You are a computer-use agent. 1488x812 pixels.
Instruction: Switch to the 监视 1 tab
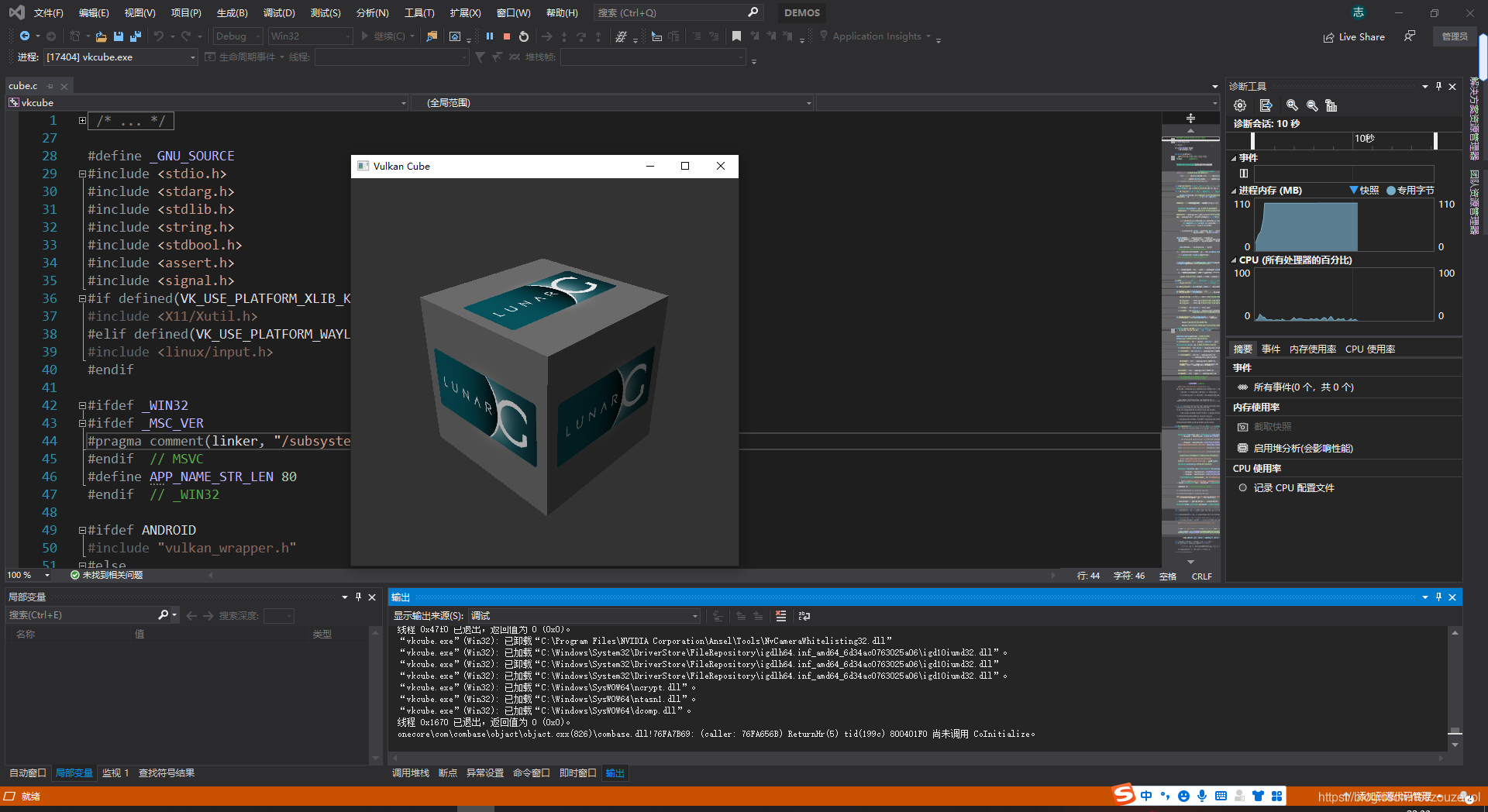(115, 773)
